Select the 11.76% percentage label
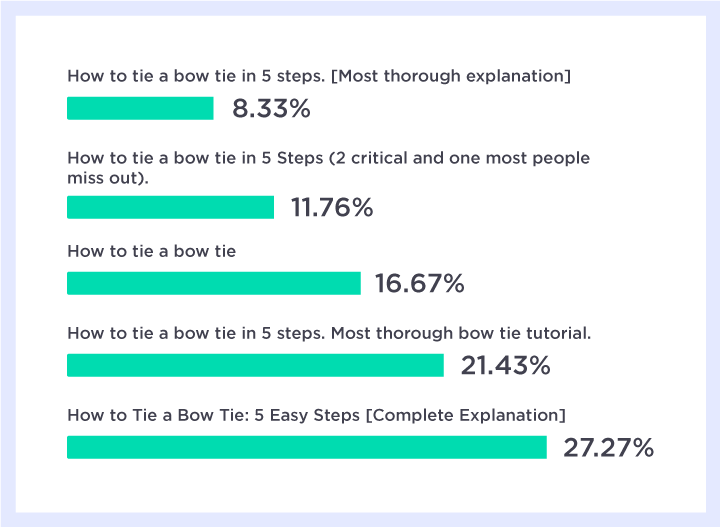720x527 pixels. pyautogui.click(x=332, y=207)
